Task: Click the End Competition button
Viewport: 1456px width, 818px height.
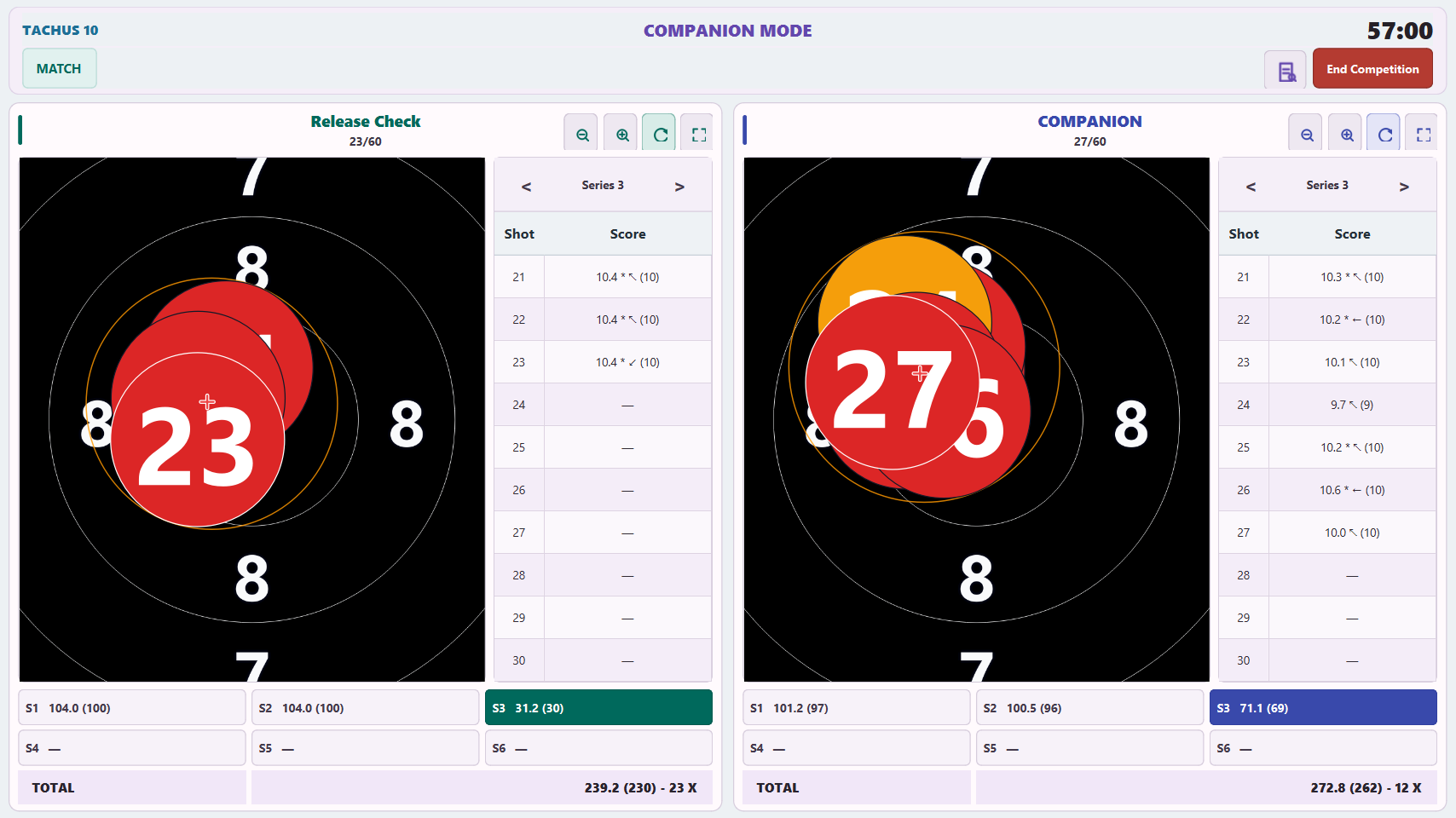Action: (x=1372, y=69)
